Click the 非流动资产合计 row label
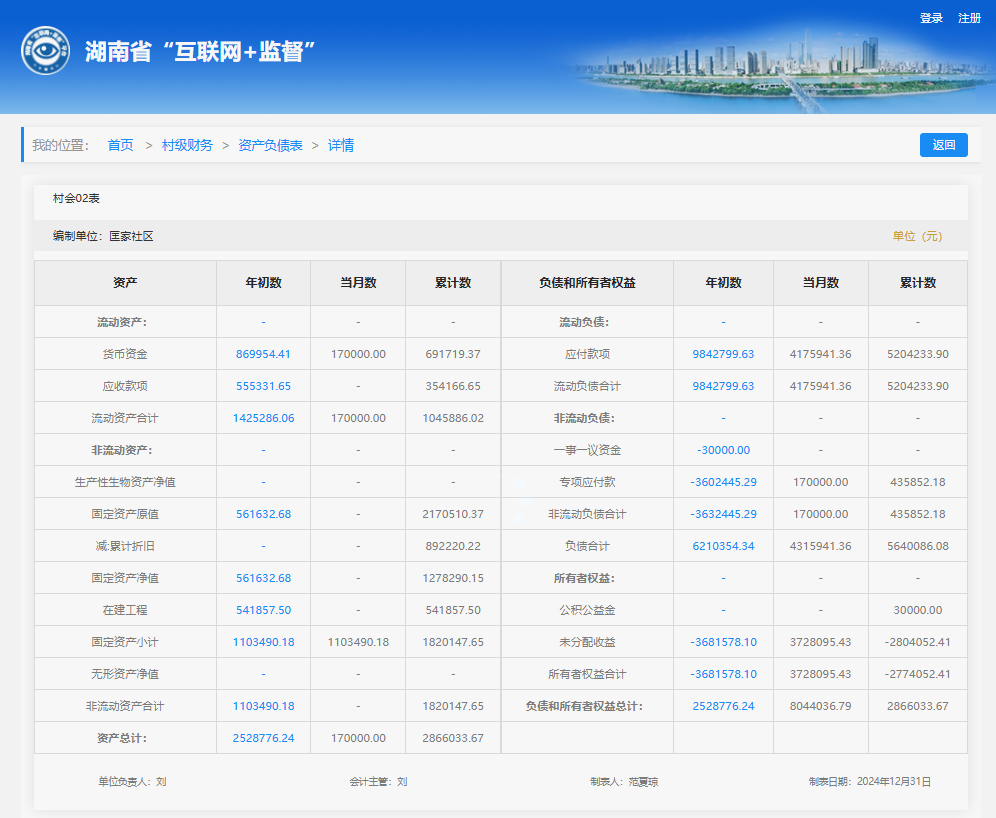Screen dimensions: 996x818 click(x=124, y=706)
